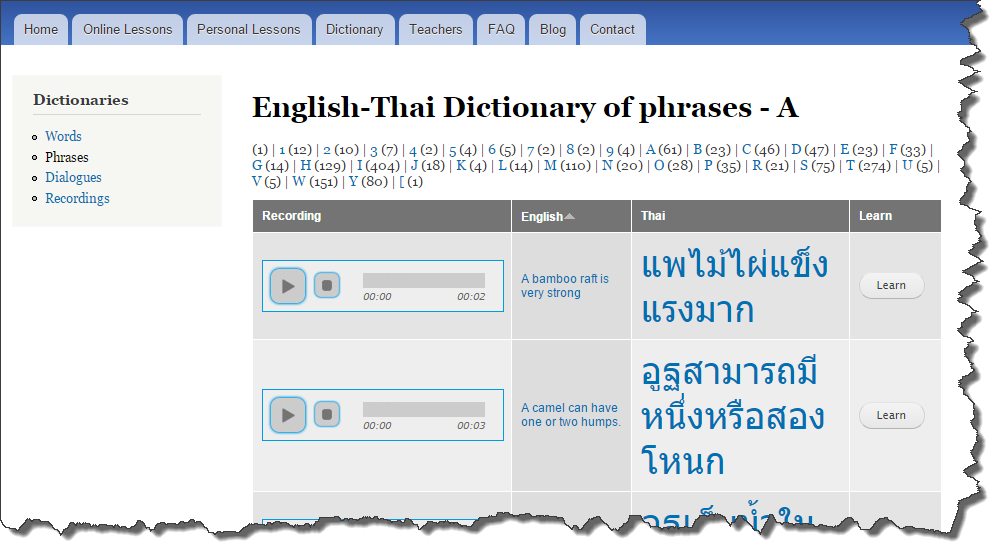
Task: Click Learn for the camel phrase
Action: click(x=891, y=416)
